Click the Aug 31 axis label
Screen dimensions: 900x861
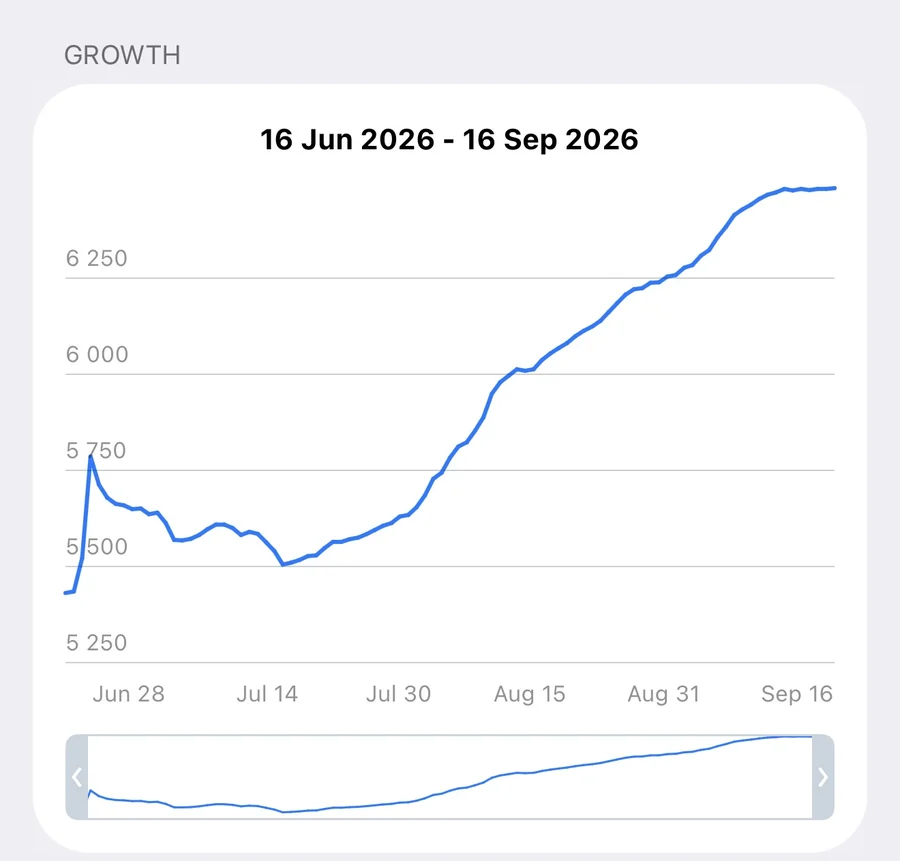pos(664,694)
